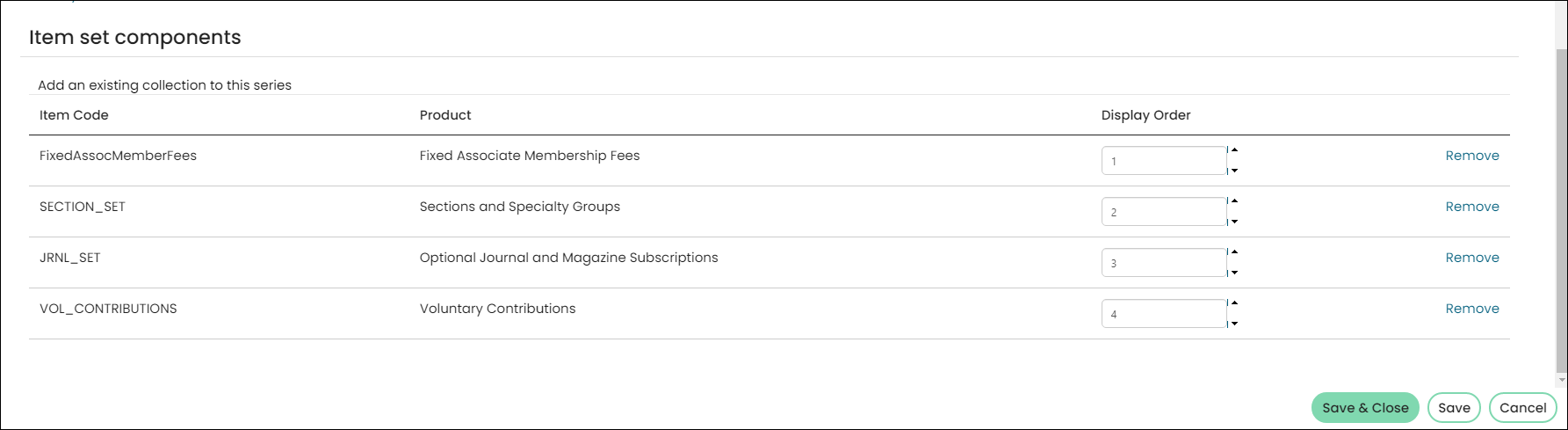
Task: Click up arrow on SECTION_SET display order
Action: pos(1233,201)
